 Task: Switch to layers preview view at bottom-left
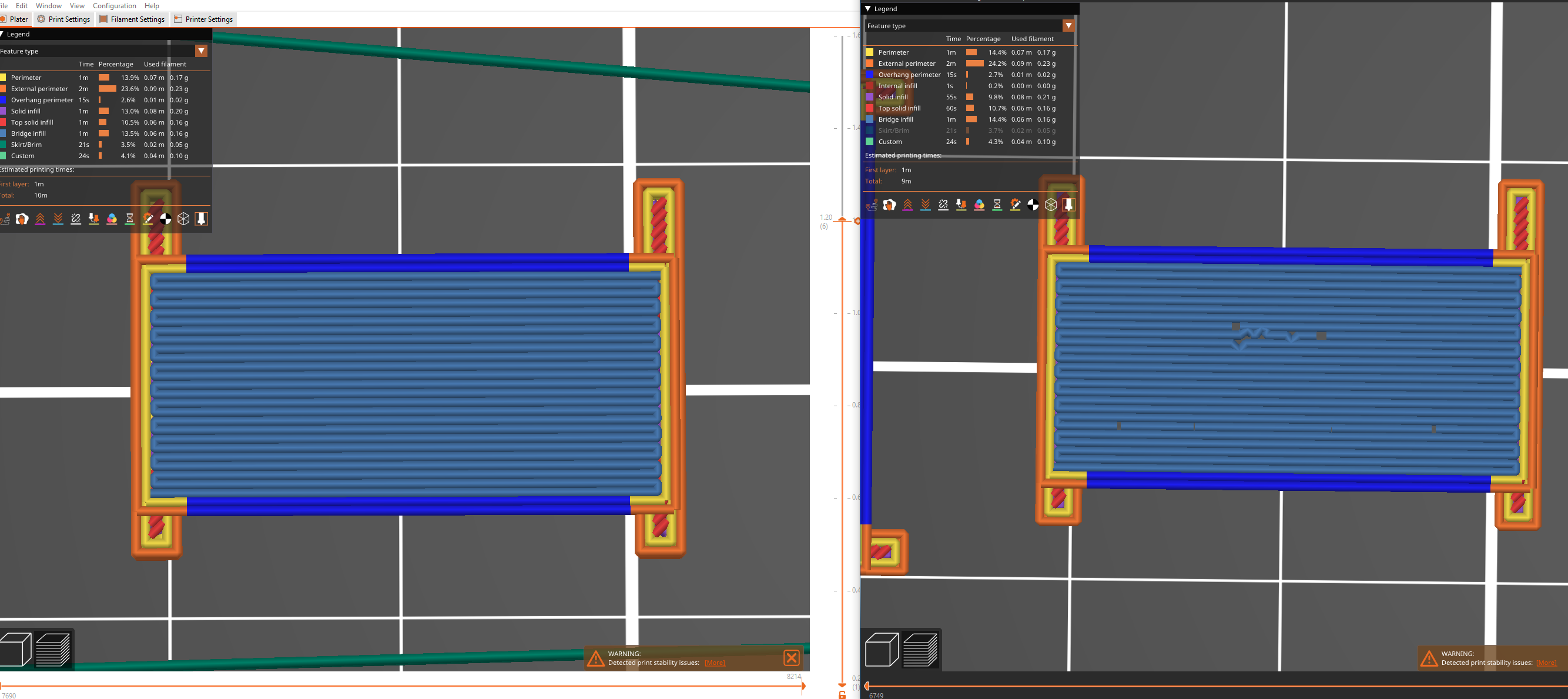click(53, 649)
